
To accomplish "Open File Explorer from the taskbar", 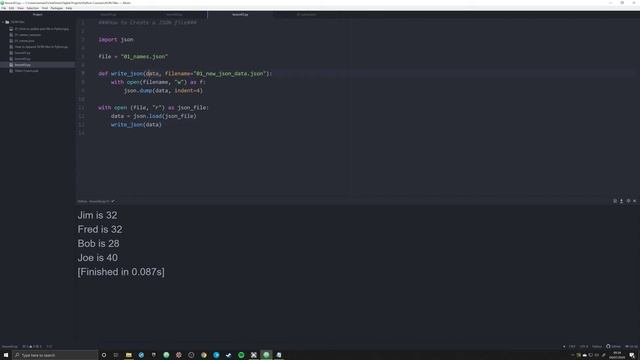I will pyautogui.click(x=129, y=355).
